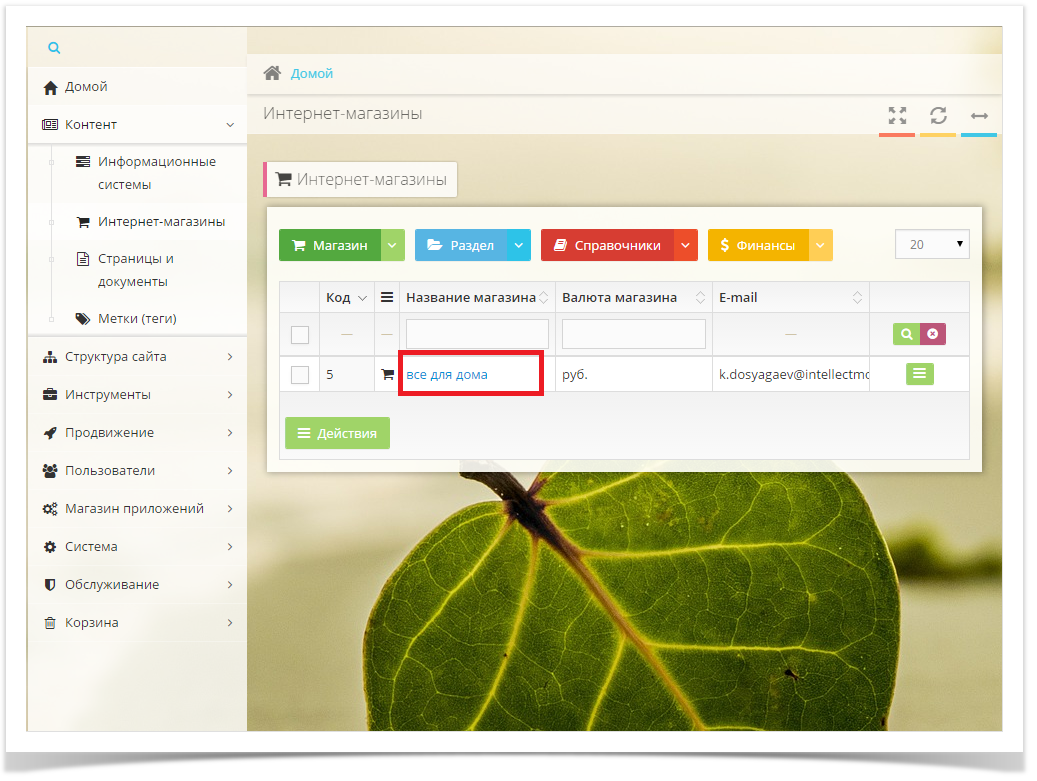Open the все для дома shop link
The image size is (1037, 781).
pos(447,375)
